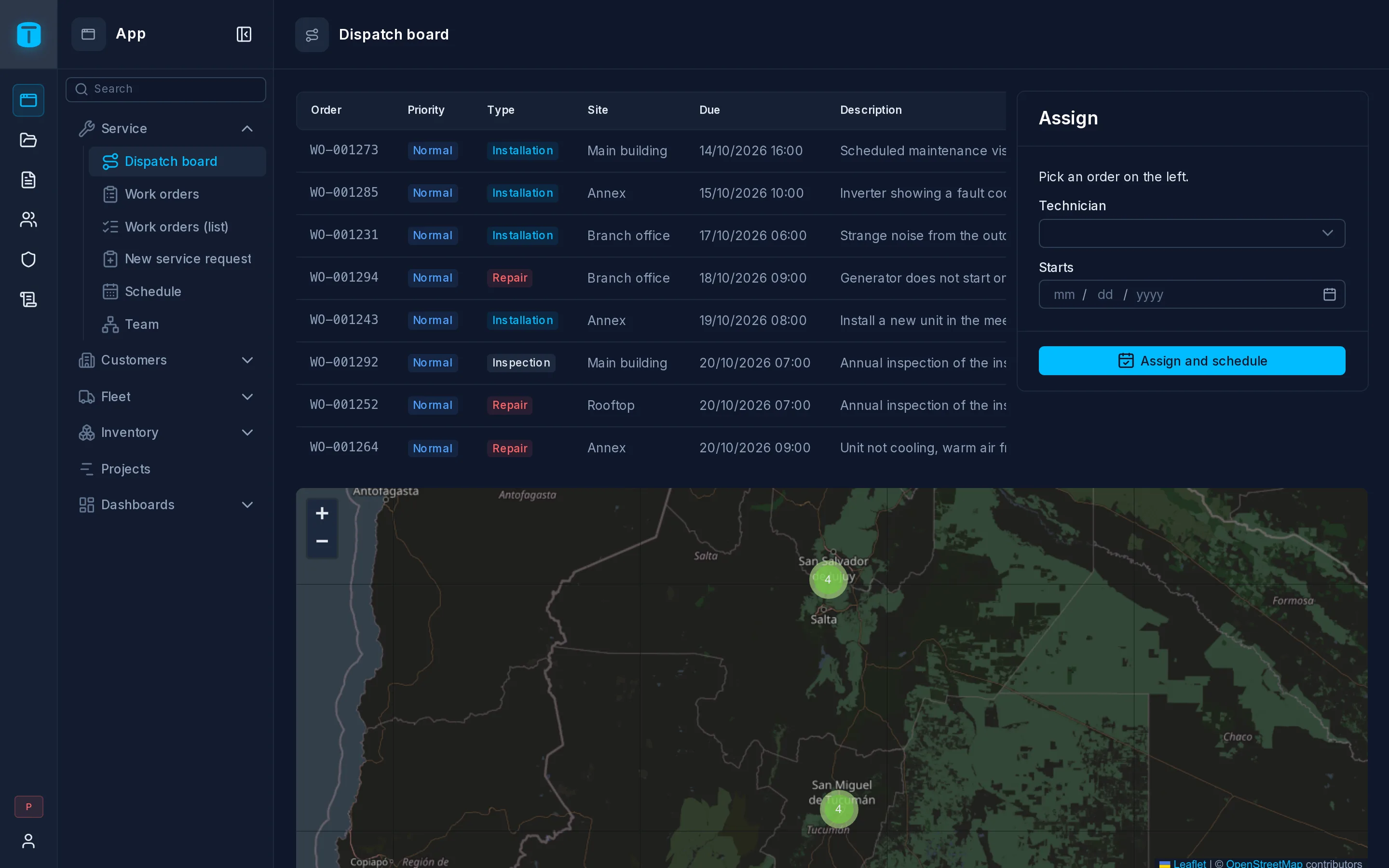Expand the Customers section
Viewport: 1389px width, 868px height.
coord(166,361)
